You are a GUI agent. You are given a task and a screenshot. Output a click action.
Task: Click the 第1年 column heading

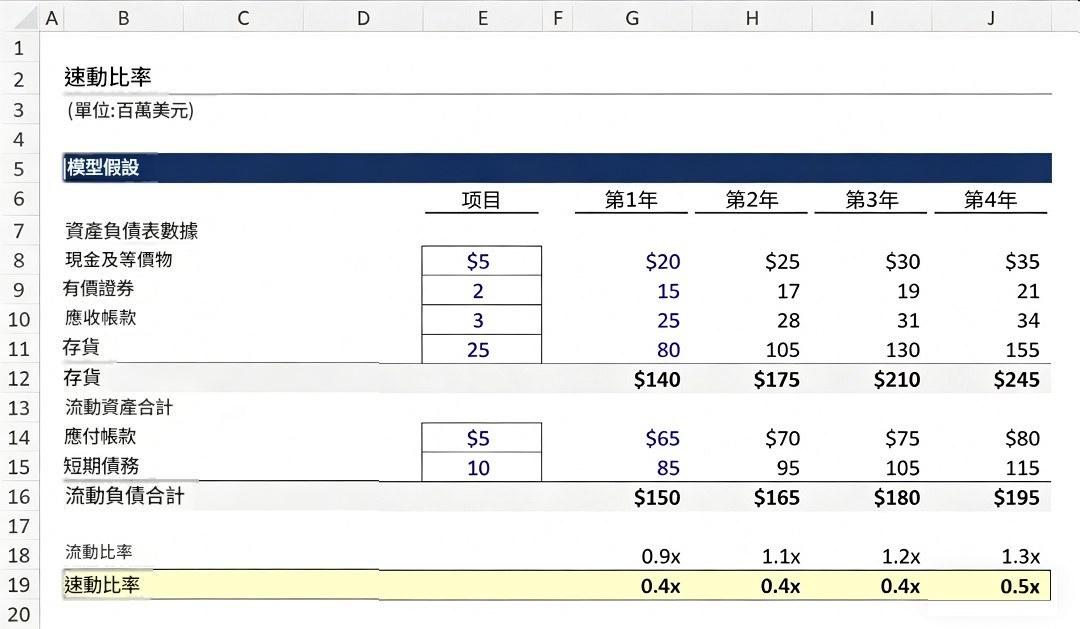[631, 200]
